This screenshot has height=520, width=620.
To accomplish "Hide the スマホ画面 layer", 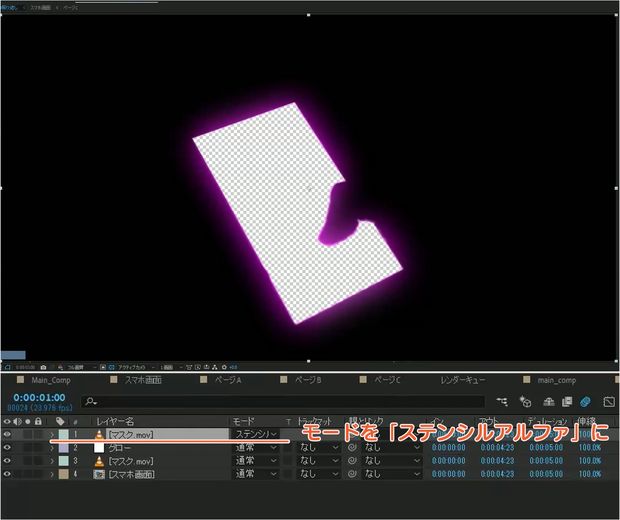I will coord(7,474).
